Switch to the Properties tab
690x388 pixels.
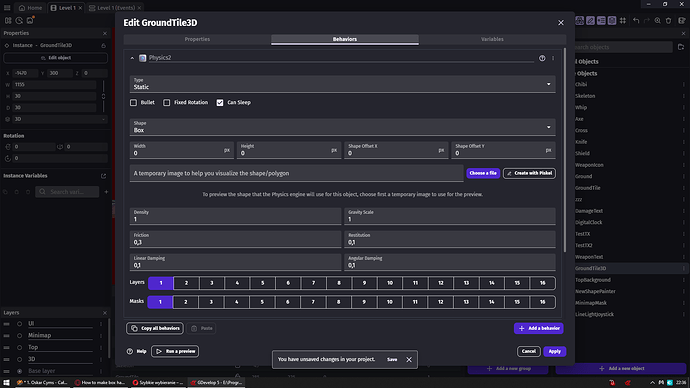(x=197, y=39)
